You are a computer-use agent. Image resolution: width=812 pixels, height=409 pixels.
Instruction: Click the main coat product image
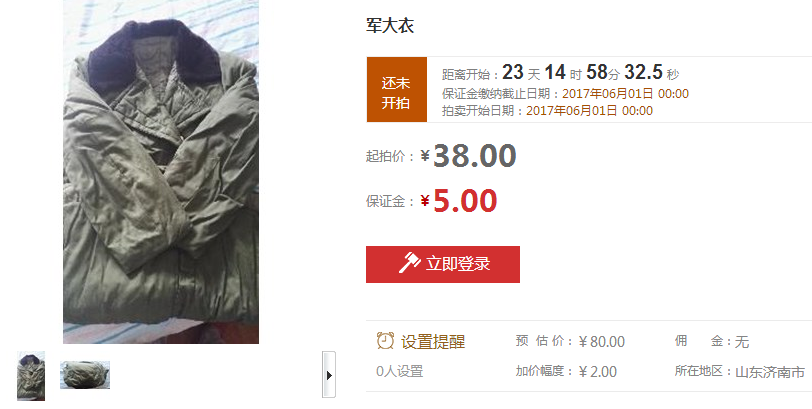point(161,172)
